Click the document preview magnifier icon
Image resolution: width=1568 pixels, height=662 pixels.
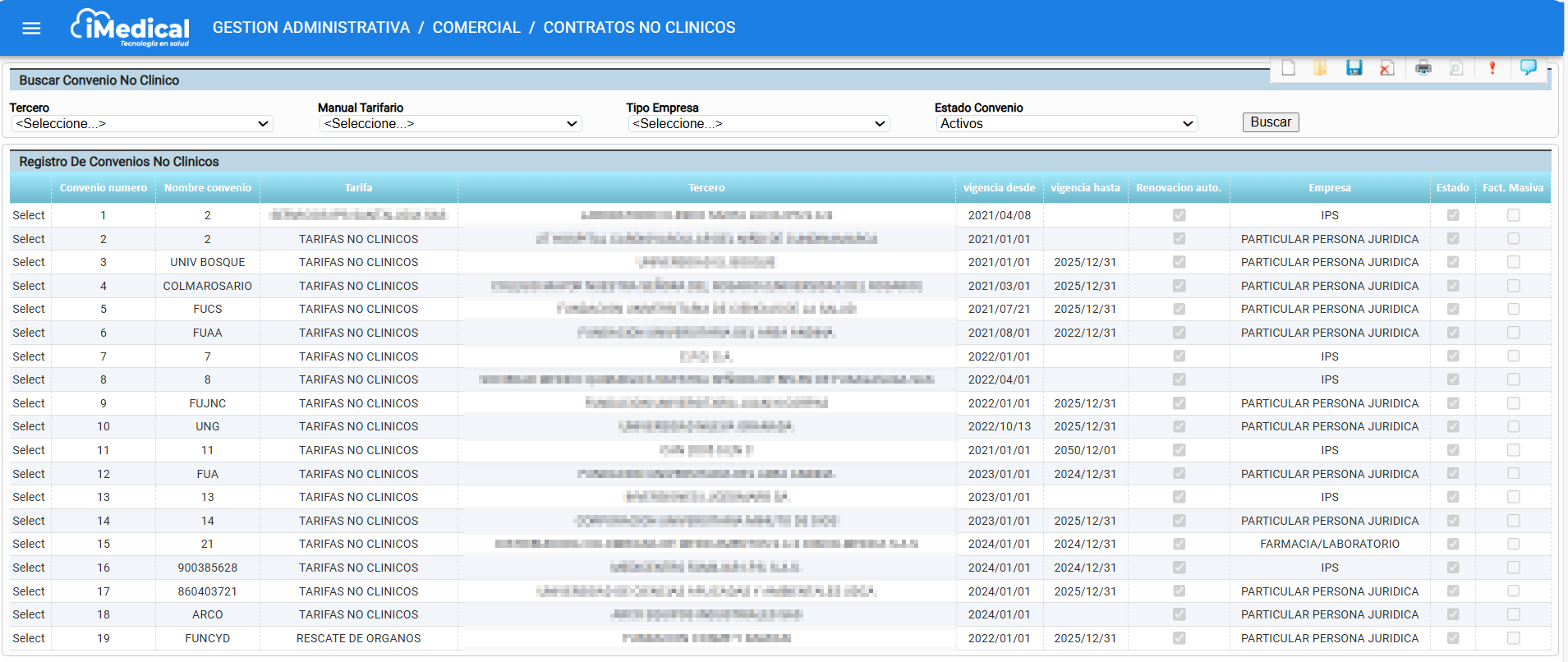pos(1456,68)
